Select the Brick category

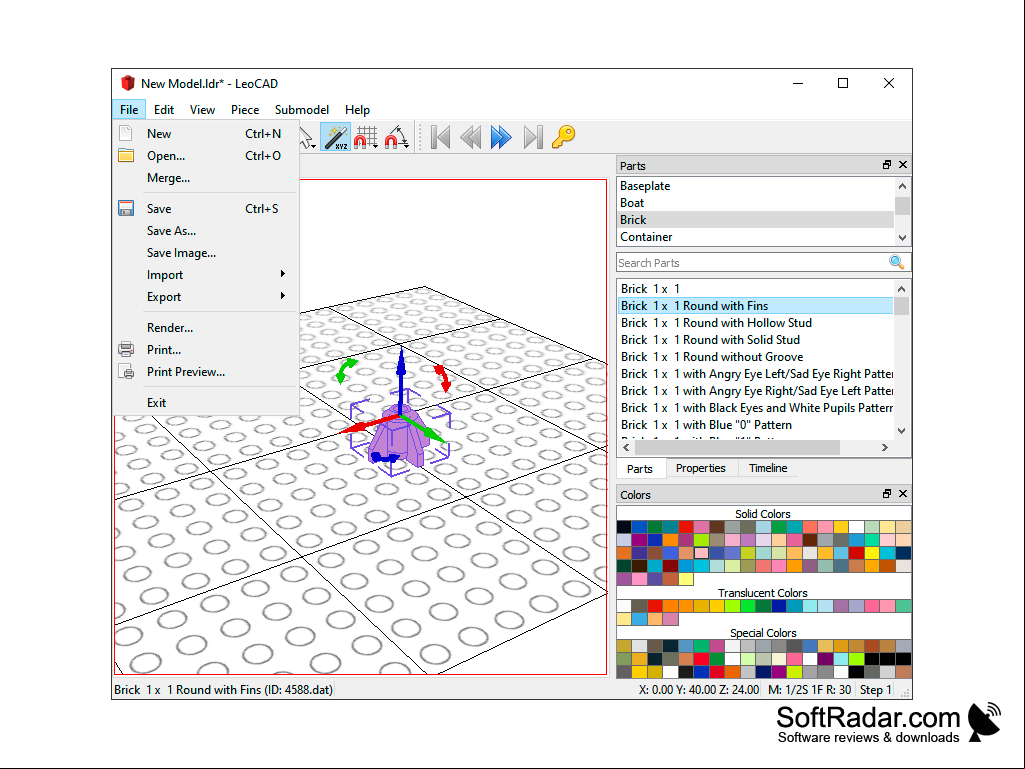tap(756, 220)
